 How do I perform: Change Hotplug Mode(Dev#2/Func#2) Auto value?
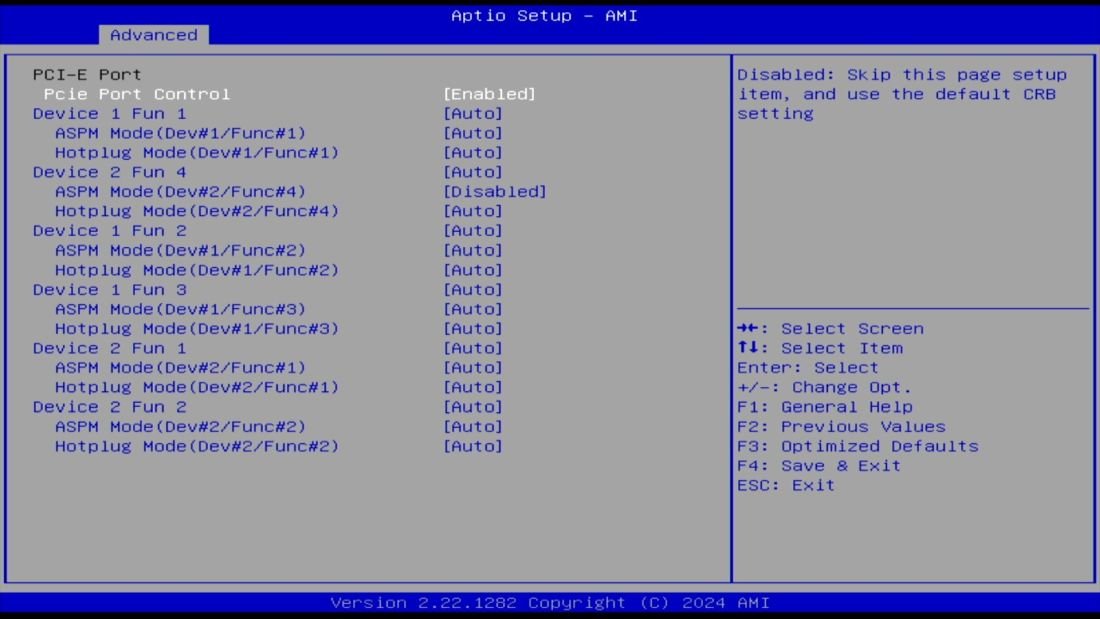click(x=473, y=446)
